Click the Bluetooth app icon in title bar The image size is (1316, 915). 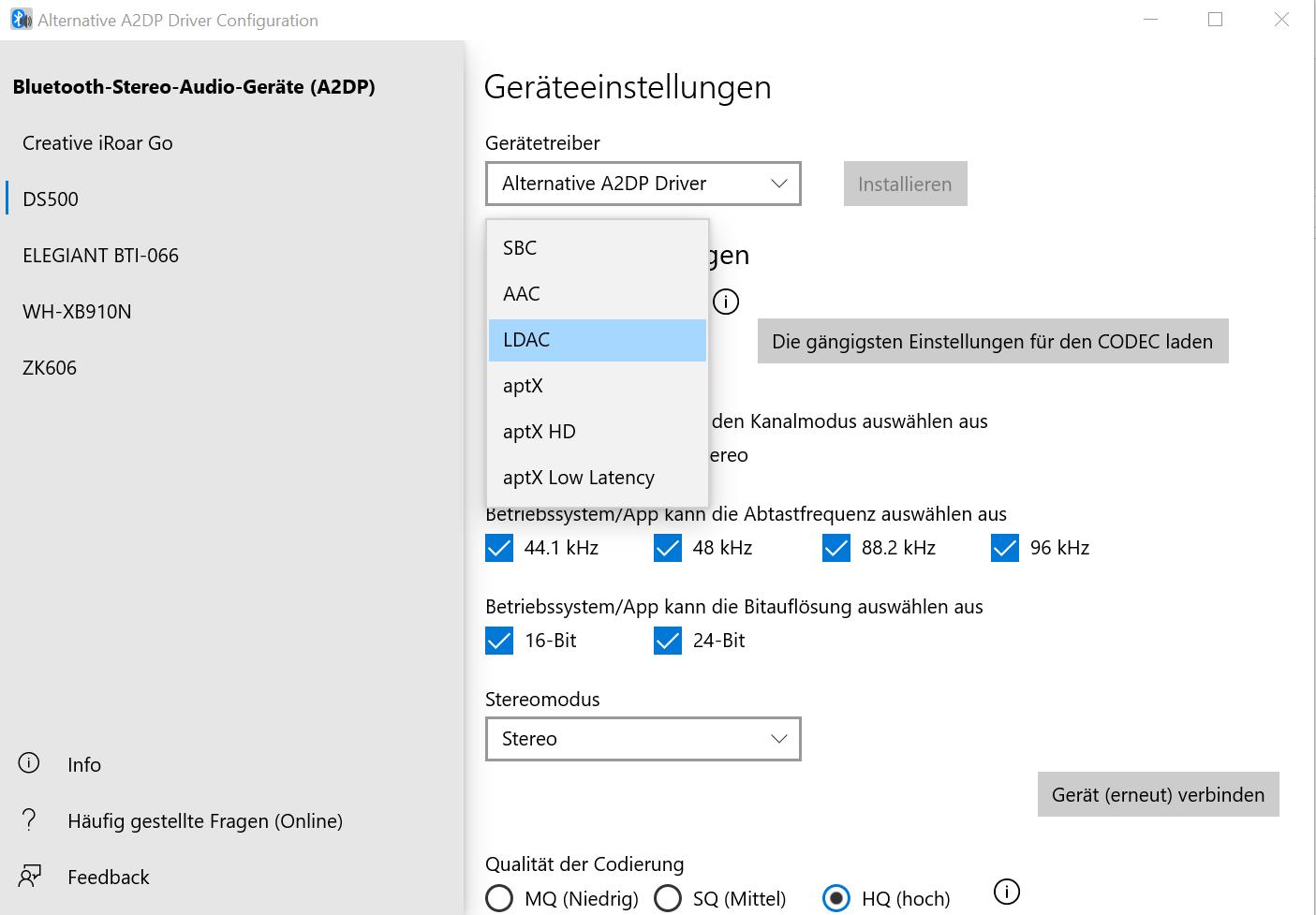coord(20,20)
